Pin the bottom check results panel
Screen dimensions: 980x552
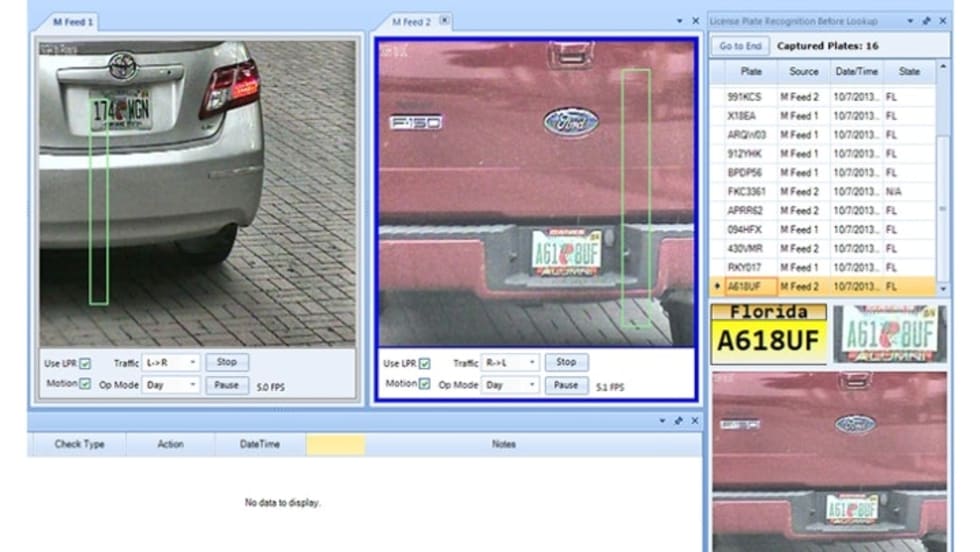tap(678, 421)
